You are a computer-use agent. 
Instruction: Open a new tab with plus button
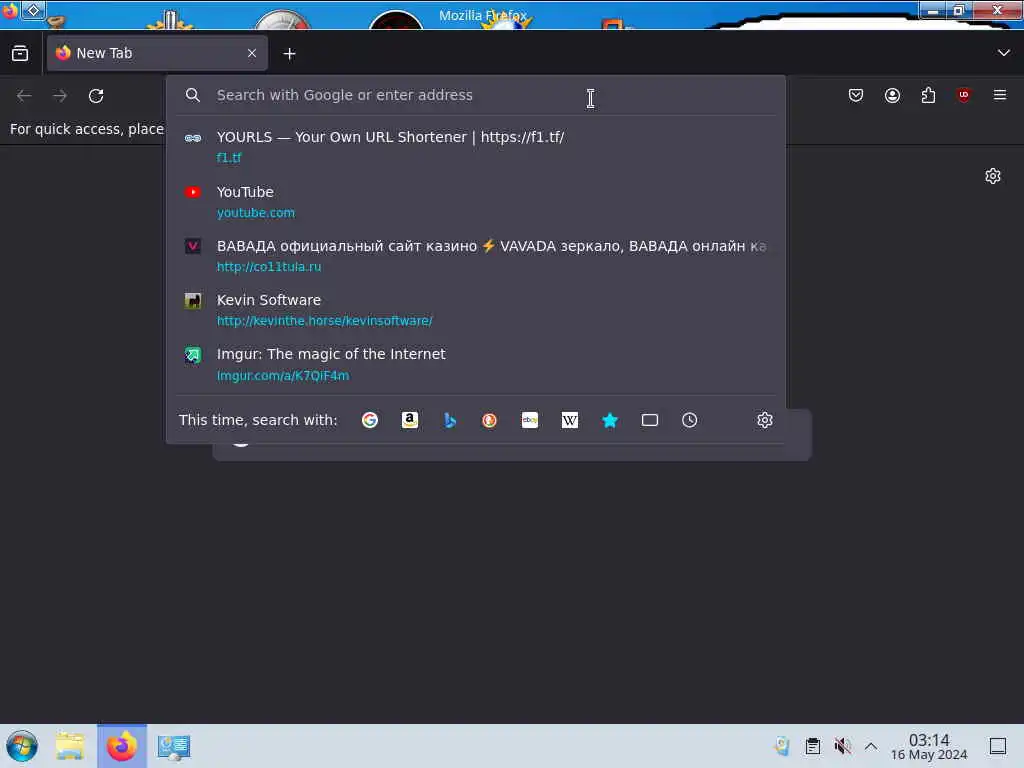point(289,54)
